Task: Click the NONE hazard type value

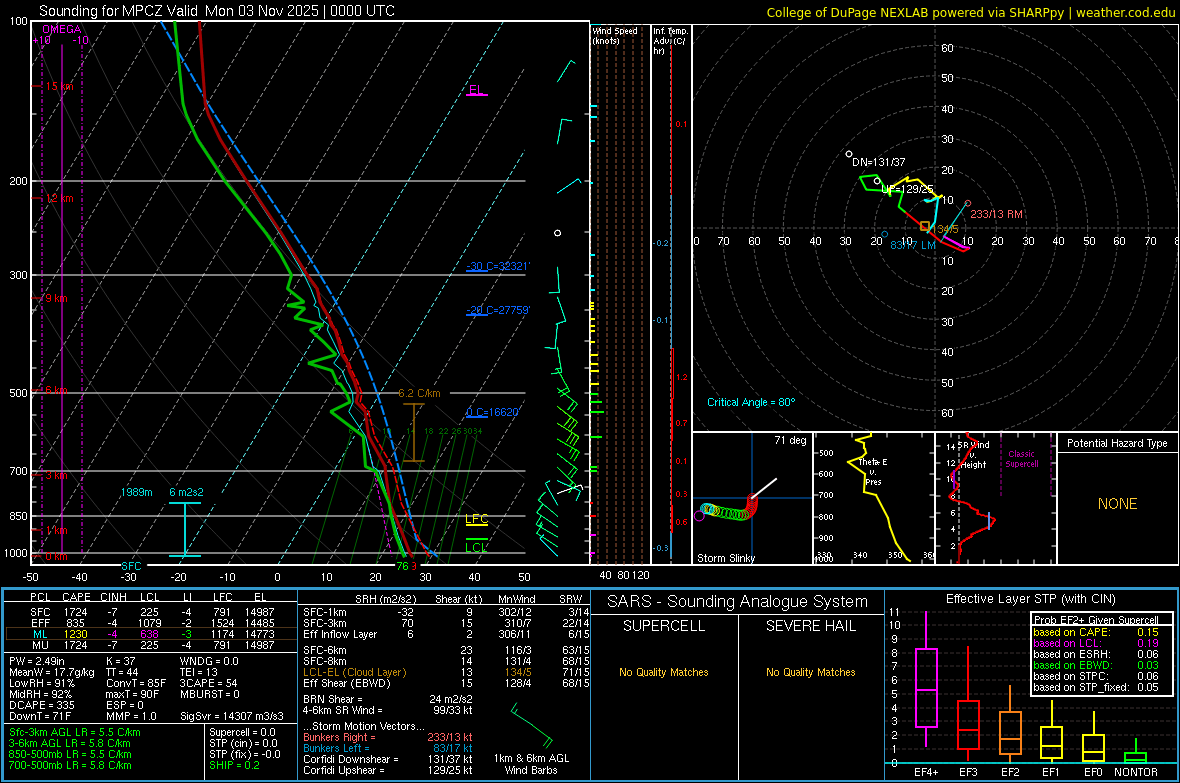Action: 1117,504
